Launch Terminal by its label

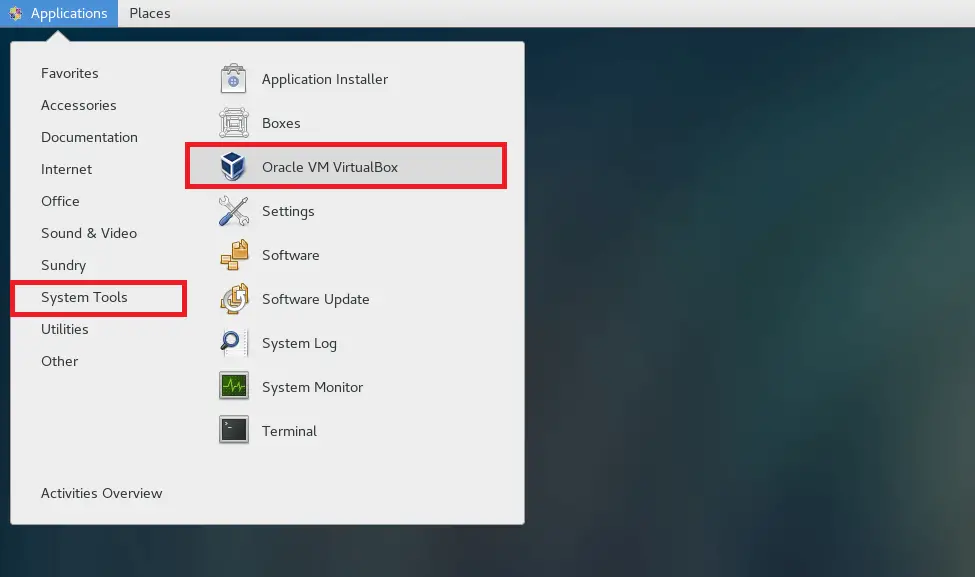pos(289,431)
